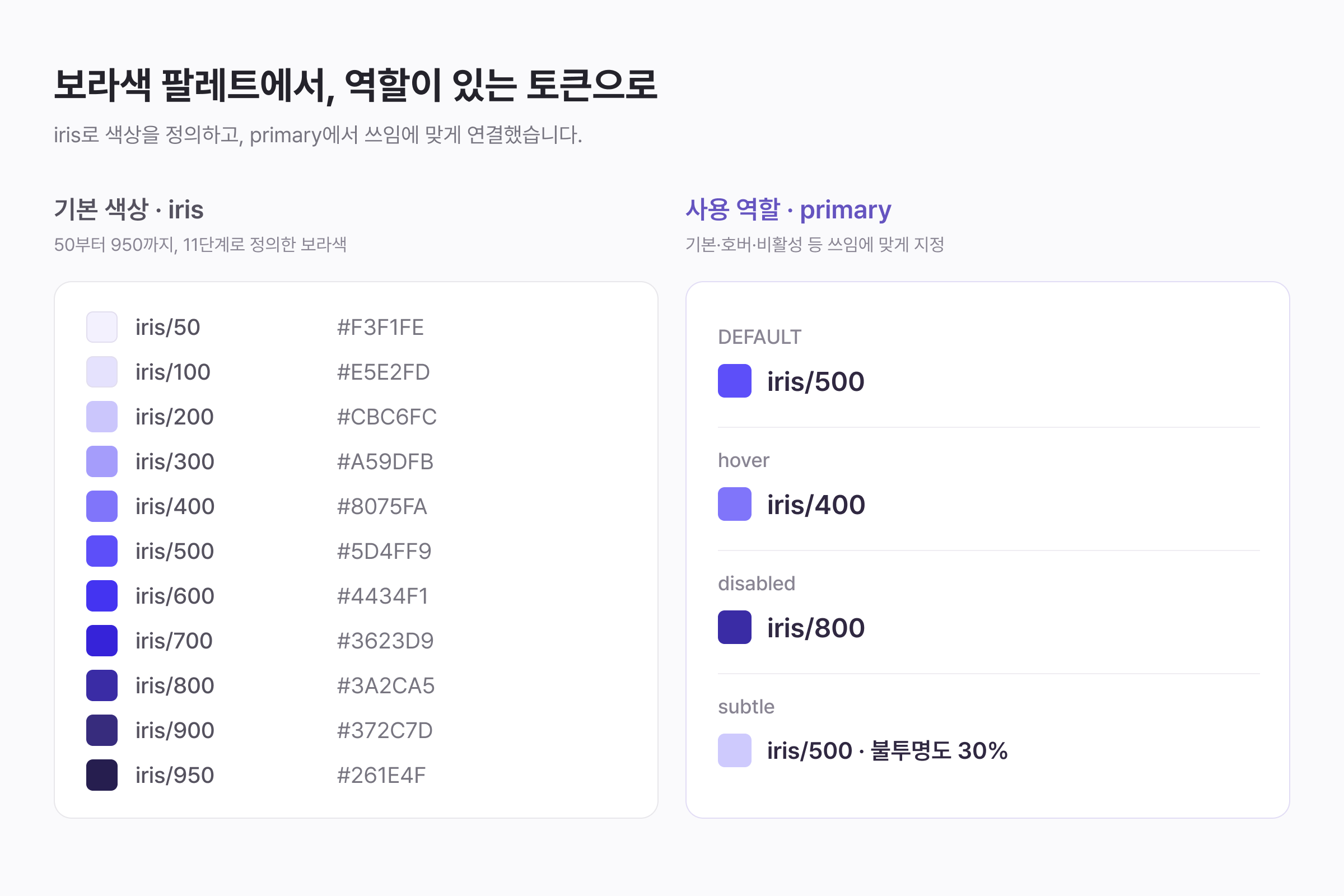Click the '기본 색상 · iris' heading
The height and width of the screenshot is (896, 1344).
tap(129, 209)
